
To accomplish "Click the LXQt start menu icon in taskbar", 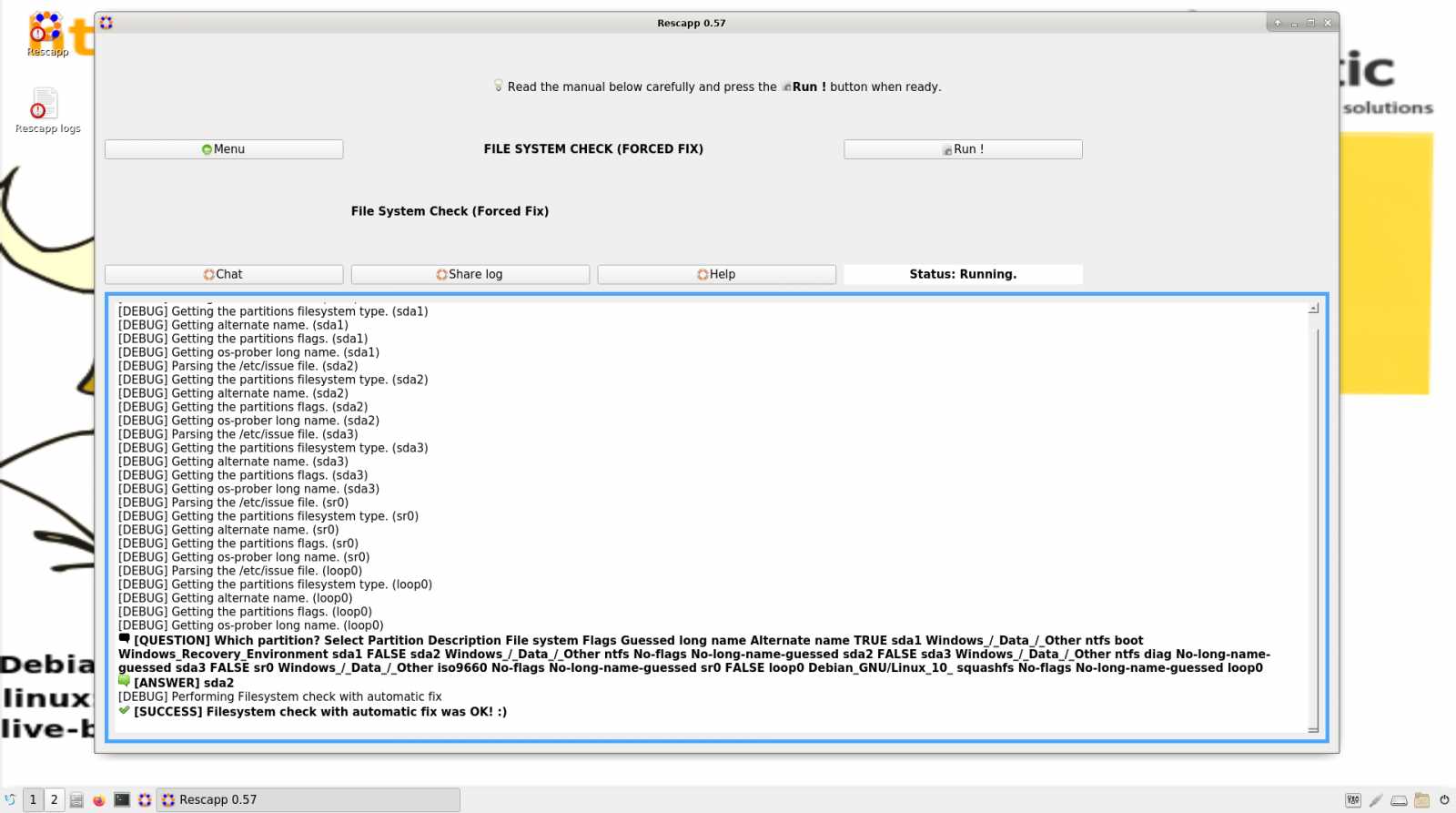I will click(10, 799).
